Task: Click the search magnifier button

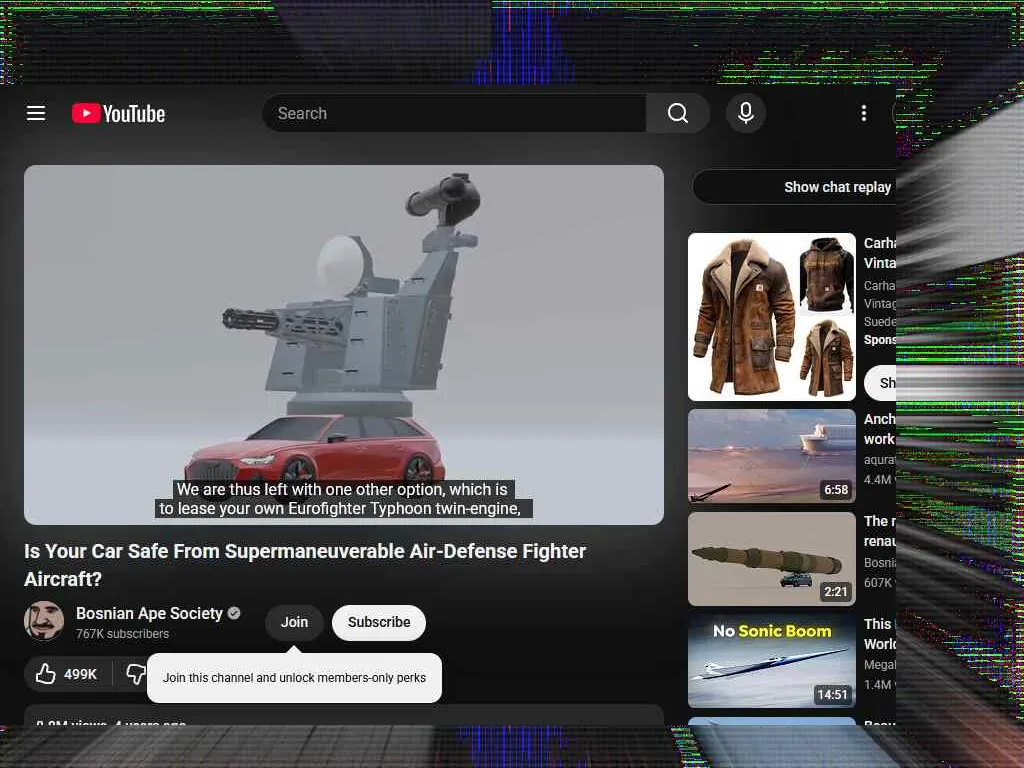Action: point(678,113)
